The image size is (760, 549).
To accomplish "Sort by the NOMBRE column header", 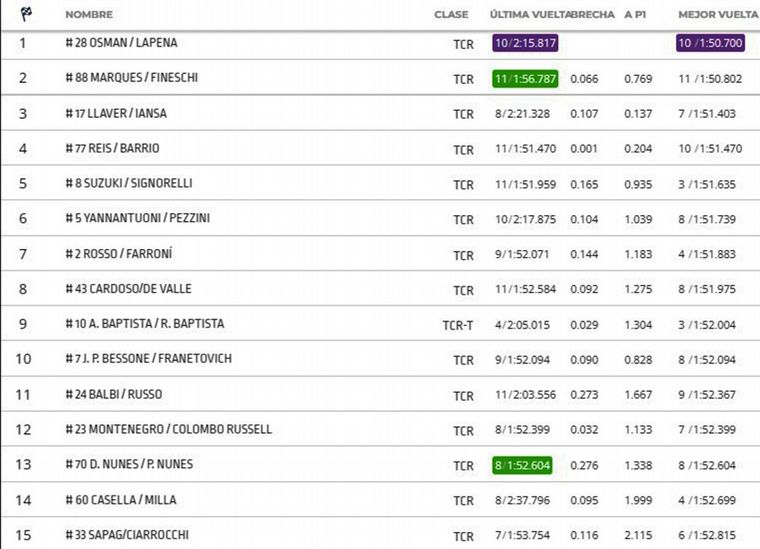I will click(89, 15).
